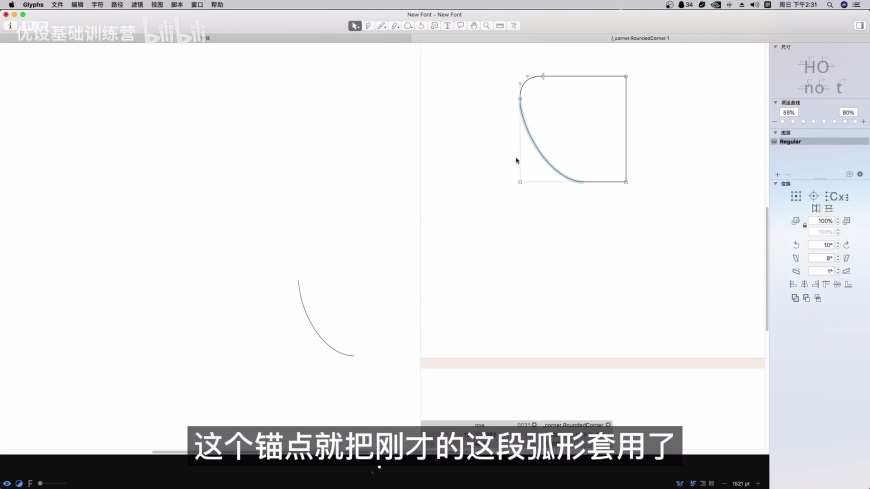The height and width of the screenshot is (489, 870).
Task: Open the 脚本 menu
Action: pos(177,4)
